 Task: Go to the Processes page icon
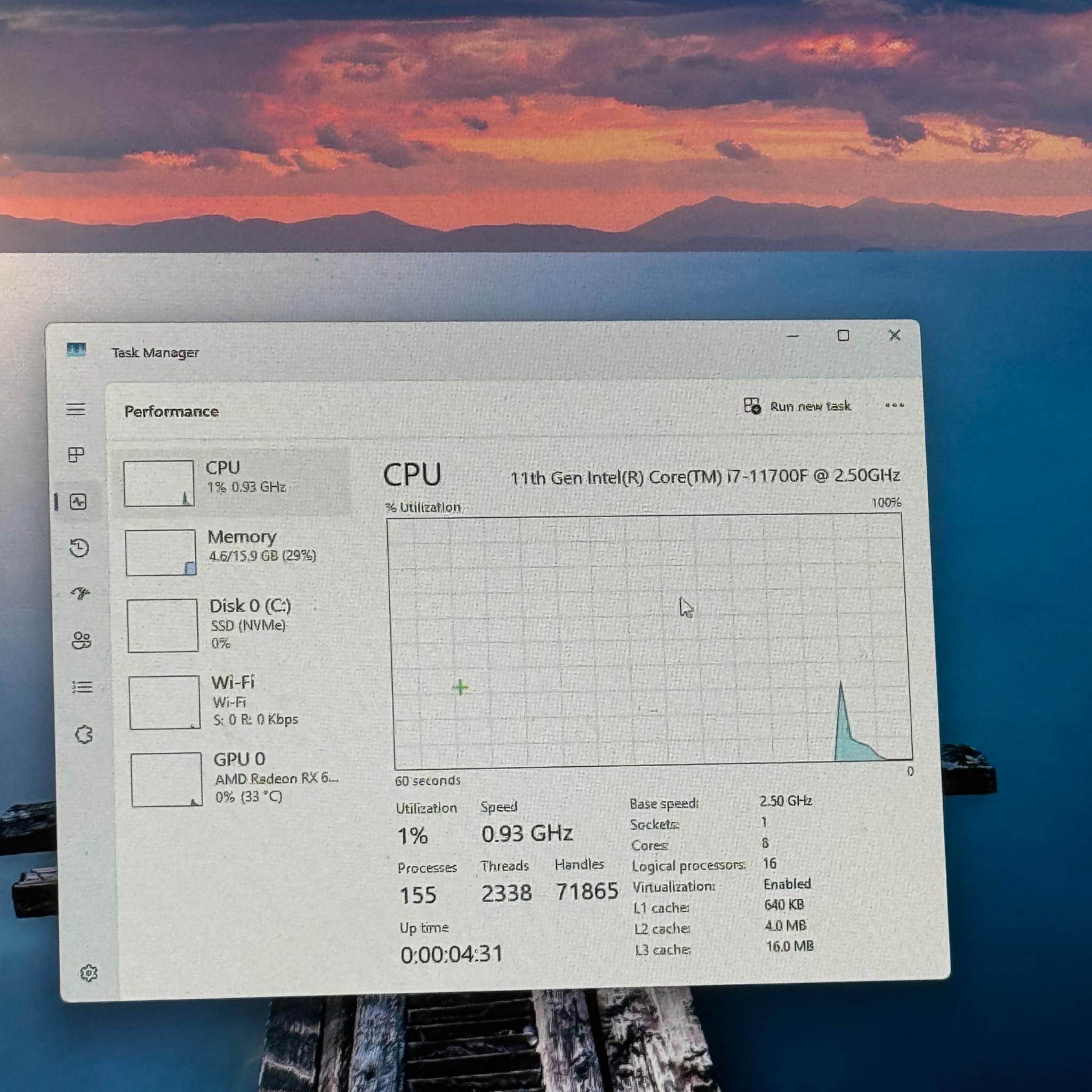tap(76, 455)
